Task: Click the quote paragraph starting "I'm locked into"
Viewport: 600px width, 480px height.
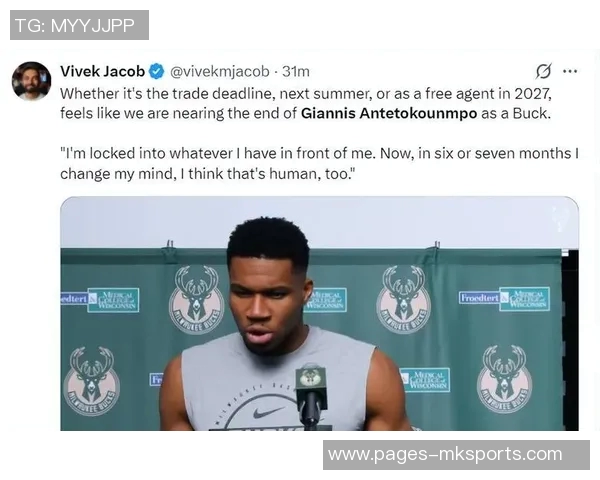Action: [x=319, y=163]
